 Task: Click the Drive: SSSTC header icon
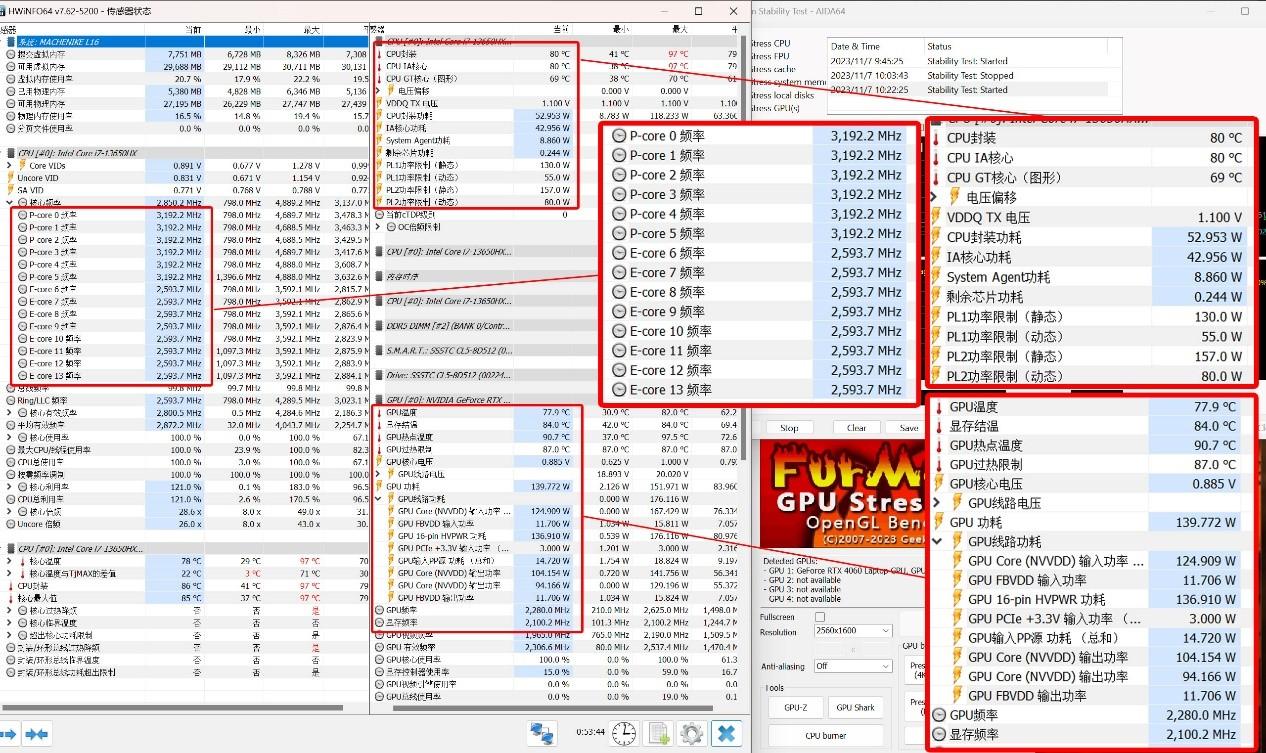[x=379, y=375]
